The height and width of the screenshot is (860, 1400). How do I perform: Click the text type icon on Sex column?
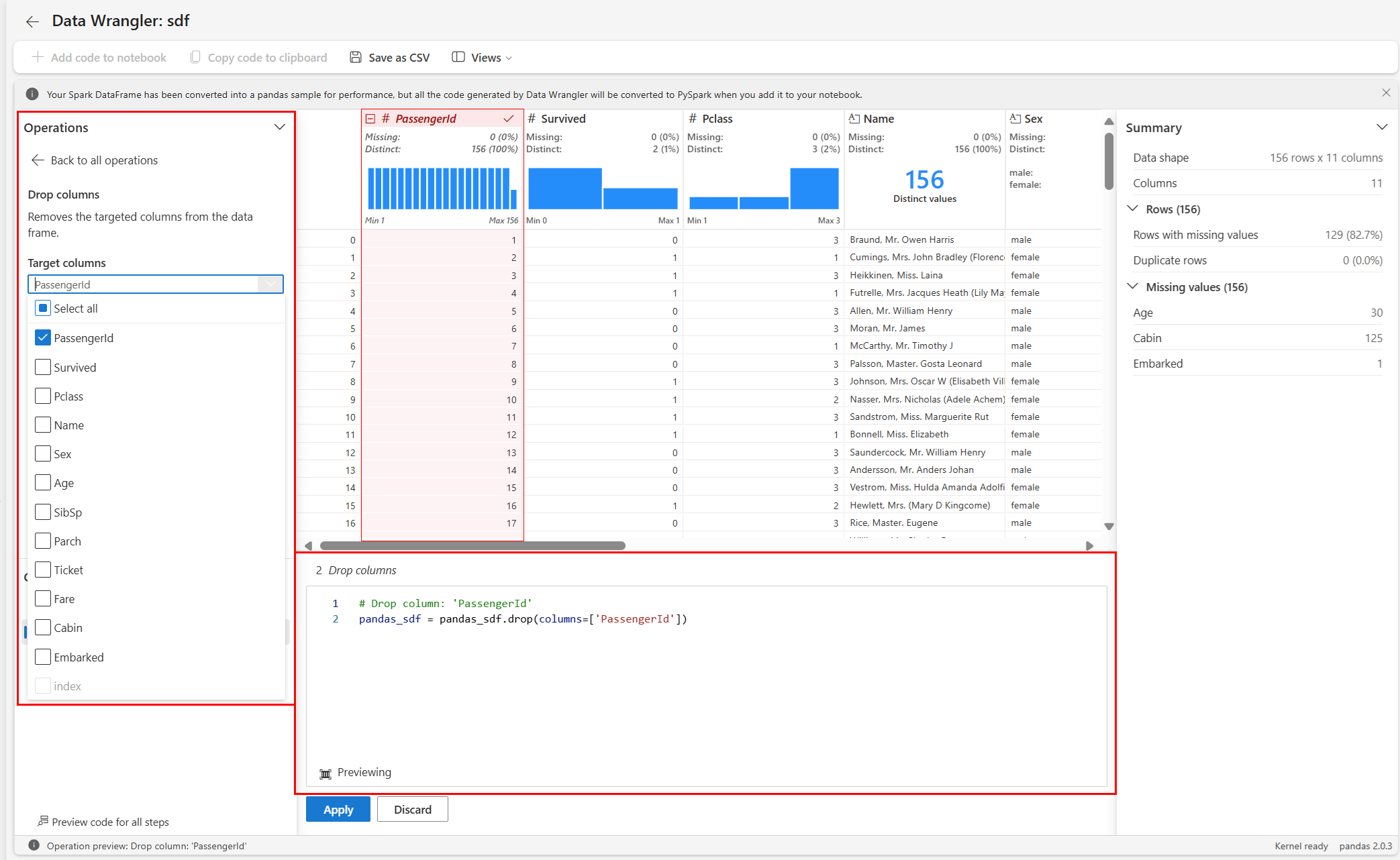click(1015, 119)
